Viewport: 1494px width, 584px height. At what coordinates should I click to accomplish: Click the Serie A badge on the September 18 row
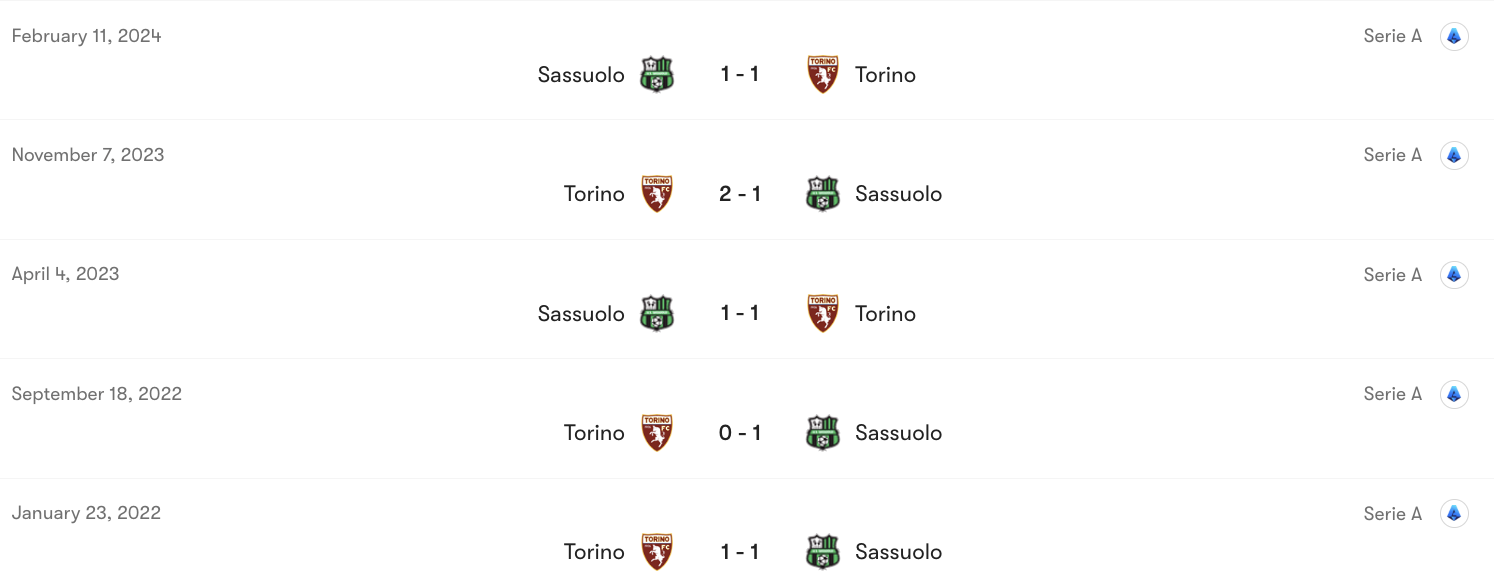coord(1455,393)
